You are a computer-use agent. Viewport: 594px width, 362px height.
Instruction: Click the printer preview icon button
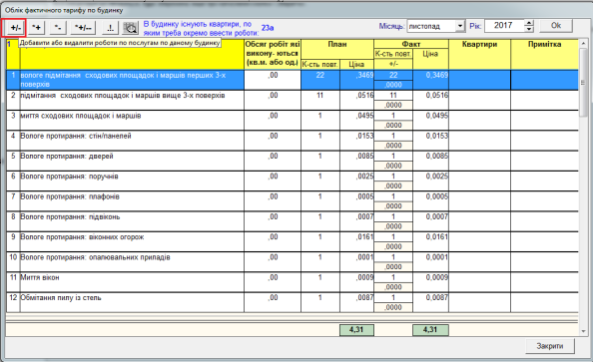131,28
